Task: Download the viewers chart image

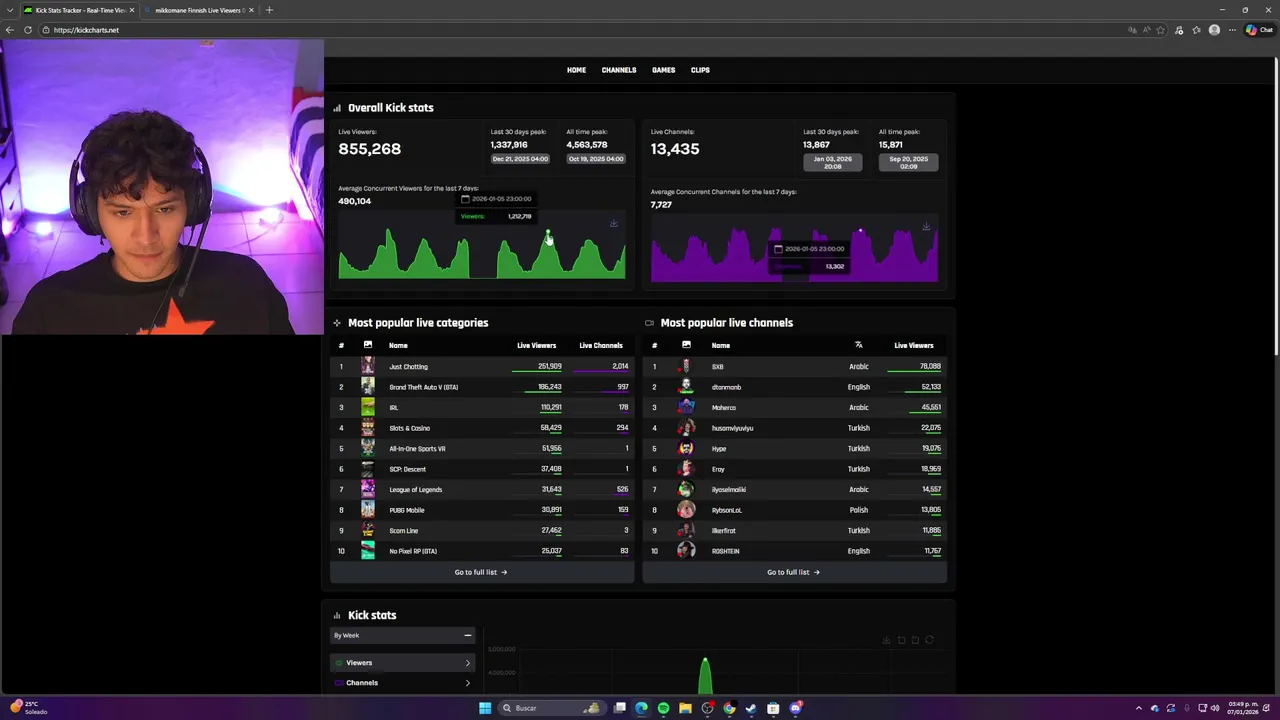Action: [613, 223]
